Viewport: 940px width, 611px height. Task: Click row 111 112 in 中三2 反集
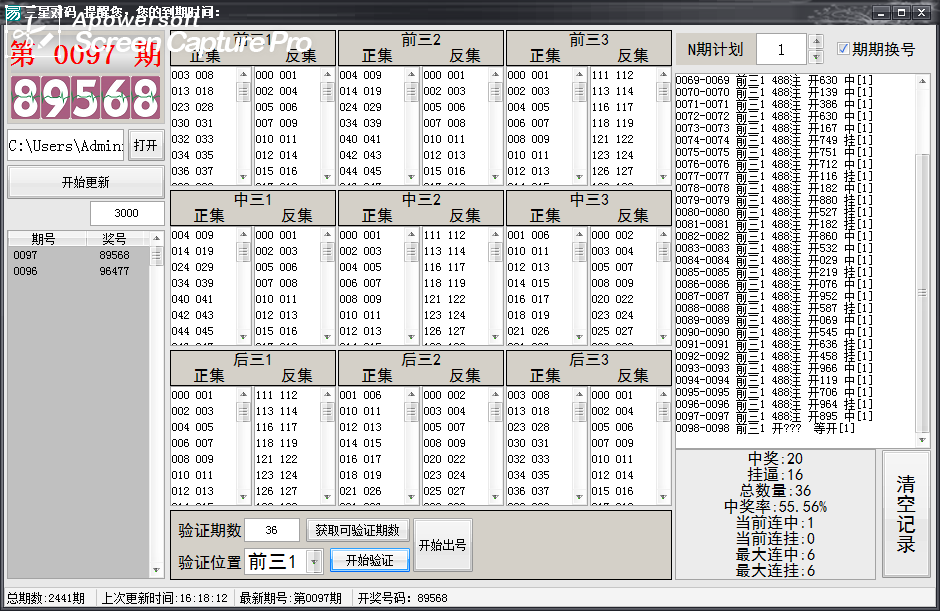pyautogui.click(x=444, y=235)
